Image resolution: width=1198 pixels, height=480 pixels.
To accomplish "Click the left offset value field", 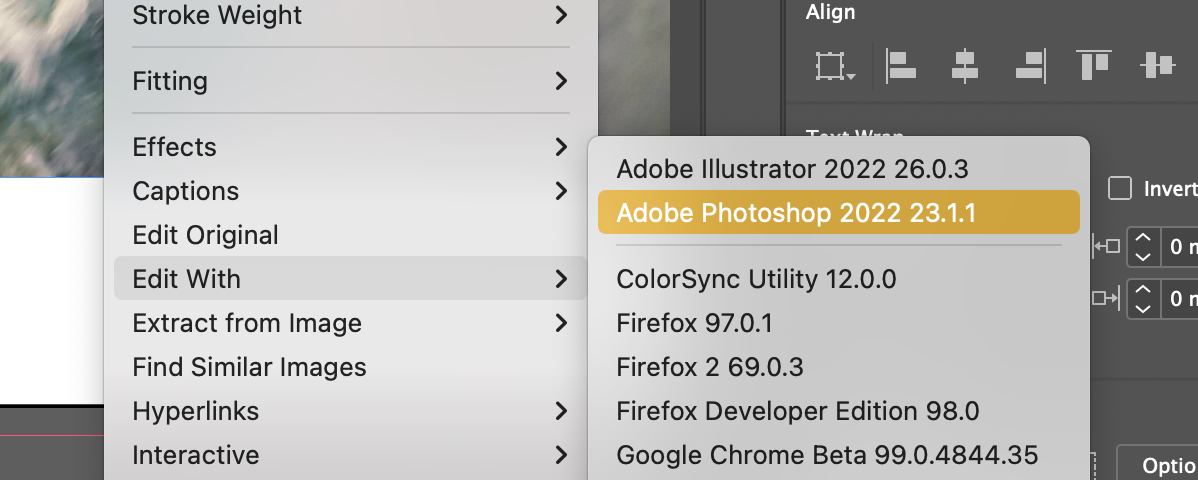I will 1179,247.
